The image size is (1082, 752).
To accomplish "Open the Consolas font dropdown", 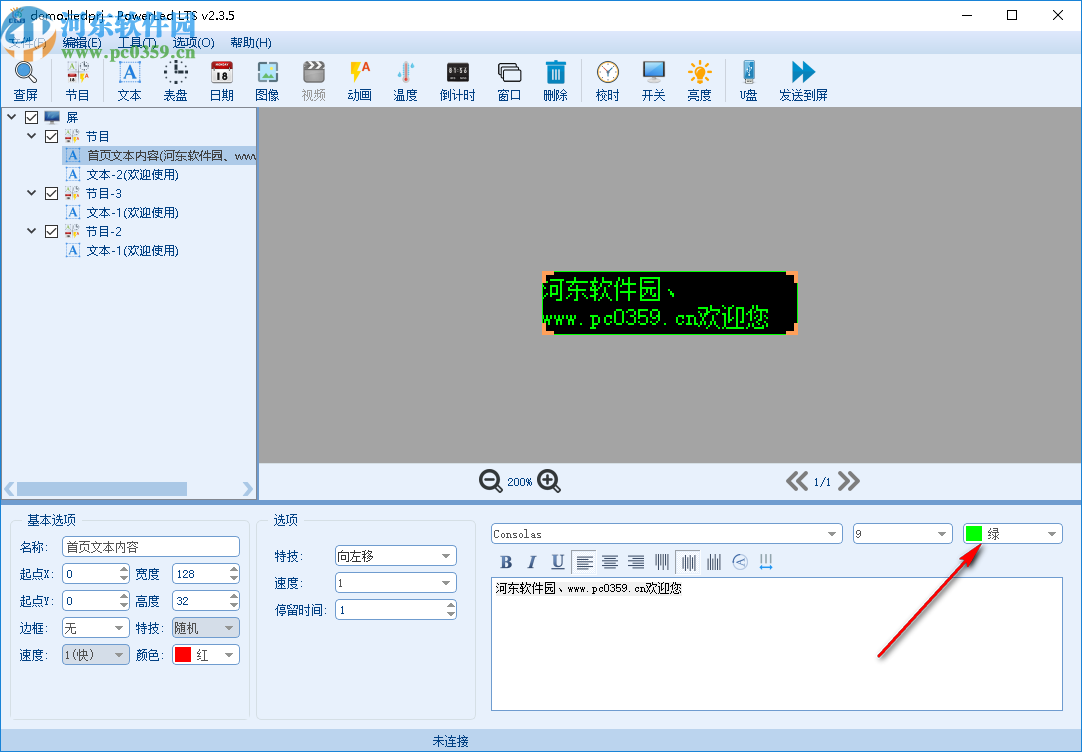I will pos(666,534).
